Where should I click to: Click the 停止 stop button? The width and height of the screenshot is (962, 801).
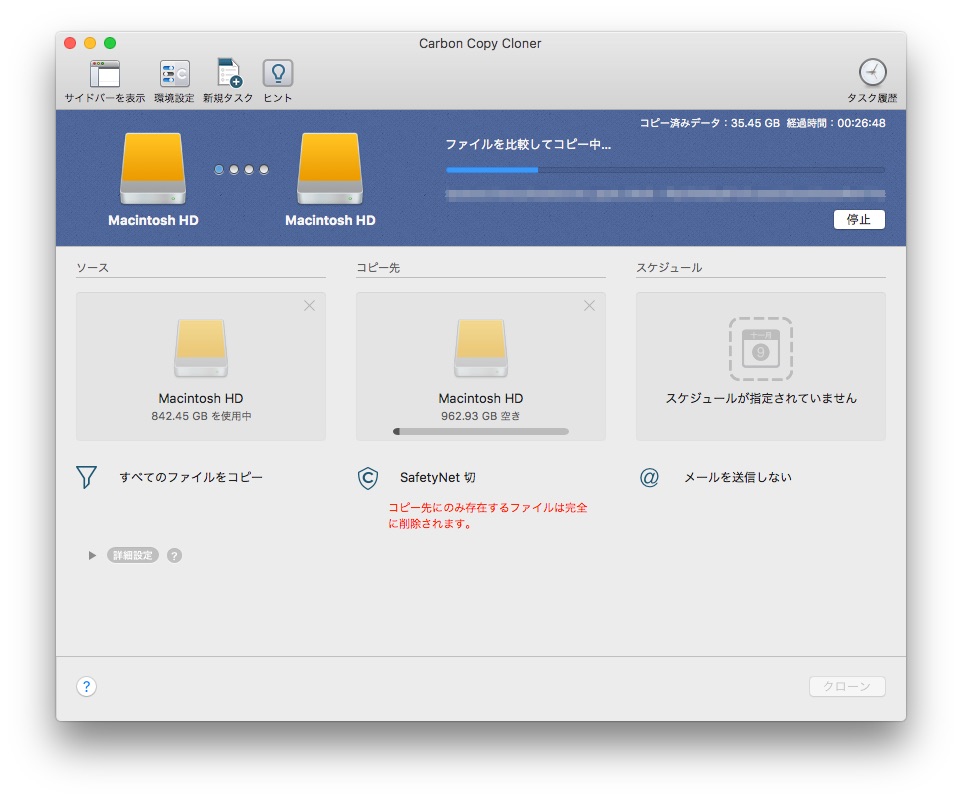click(859, 220)
